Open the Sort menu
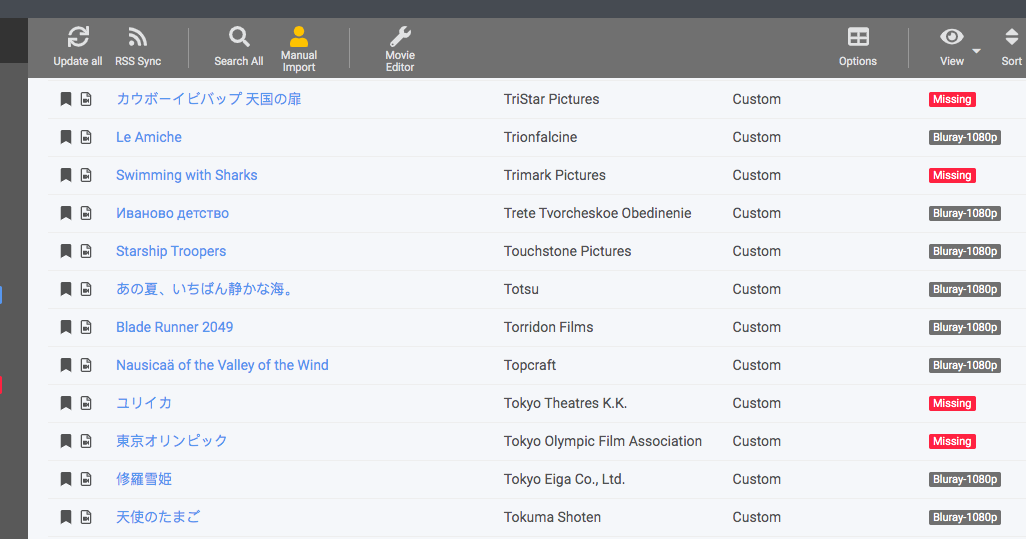This screenshot has width=1026, height=539. coord(1012,47)
